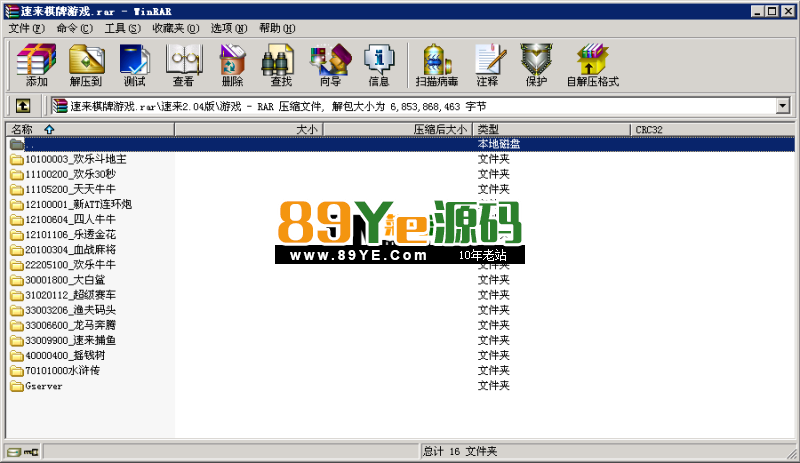The width and height of the screenshot is (800, 463).
Task: Close the WinRAR window
Action: [788, 11]
